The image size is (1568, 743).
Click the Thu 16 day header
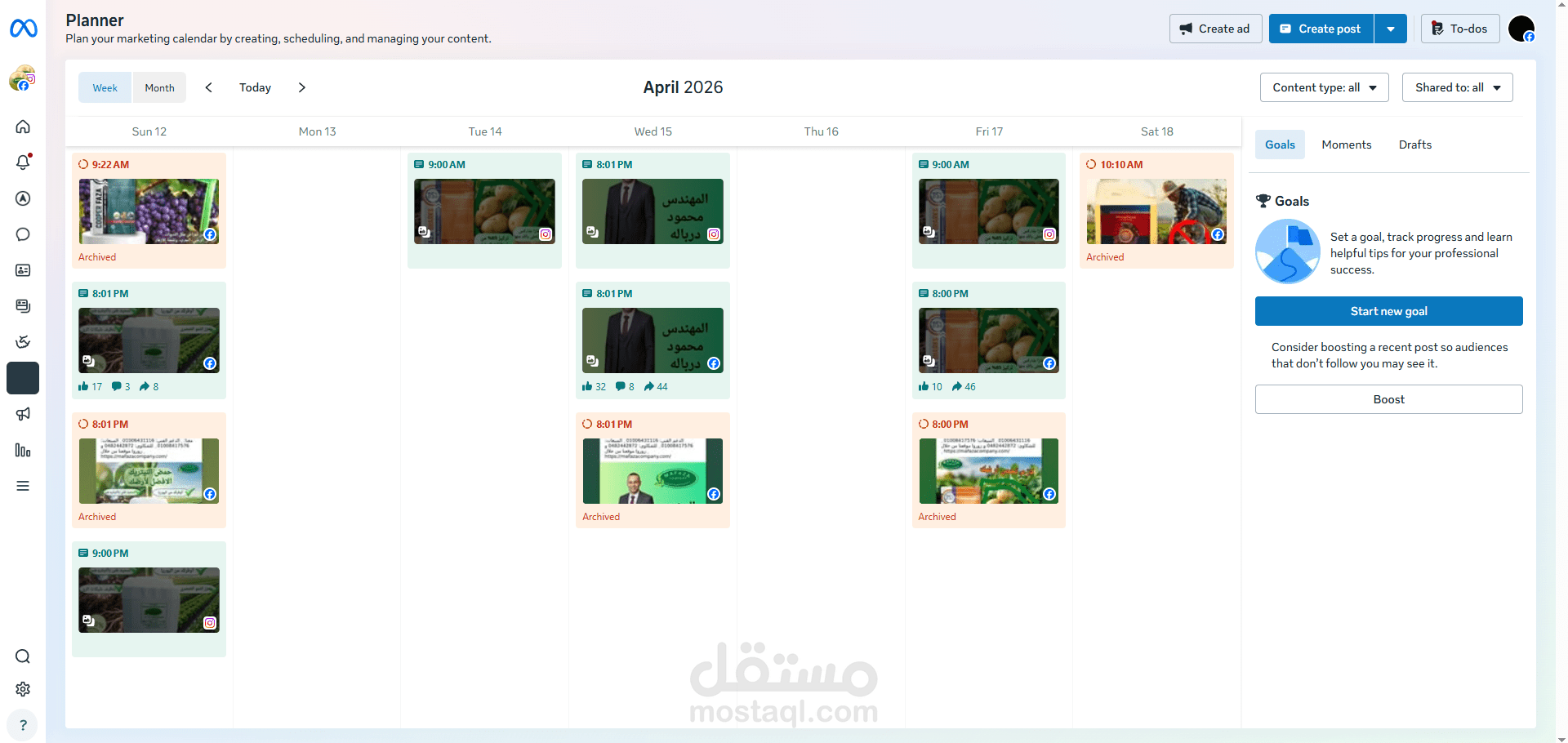pos(822,131)
